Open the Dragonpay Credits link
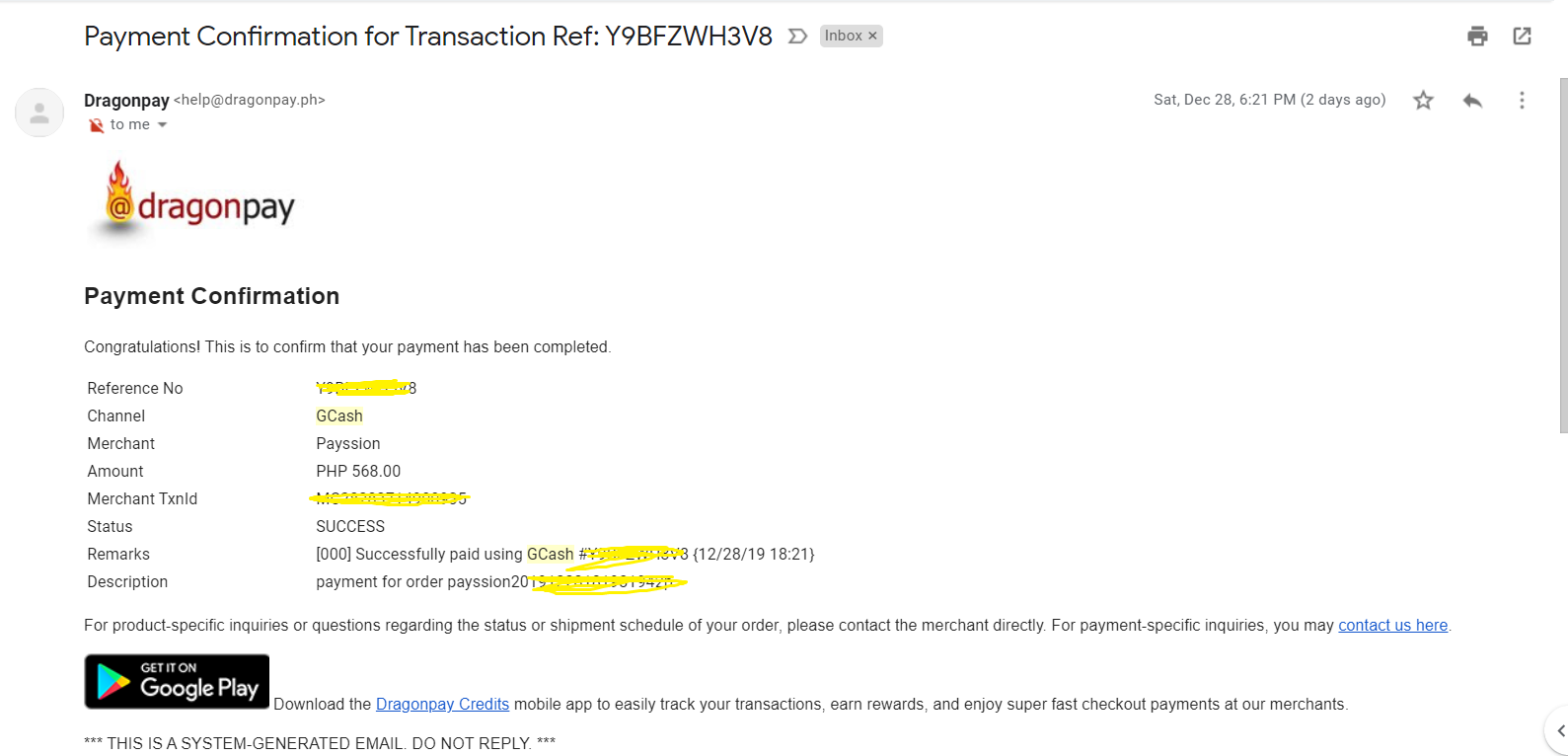Viewport: 1568px width, 756px height. pyautogui.click(x=442, y=704)
